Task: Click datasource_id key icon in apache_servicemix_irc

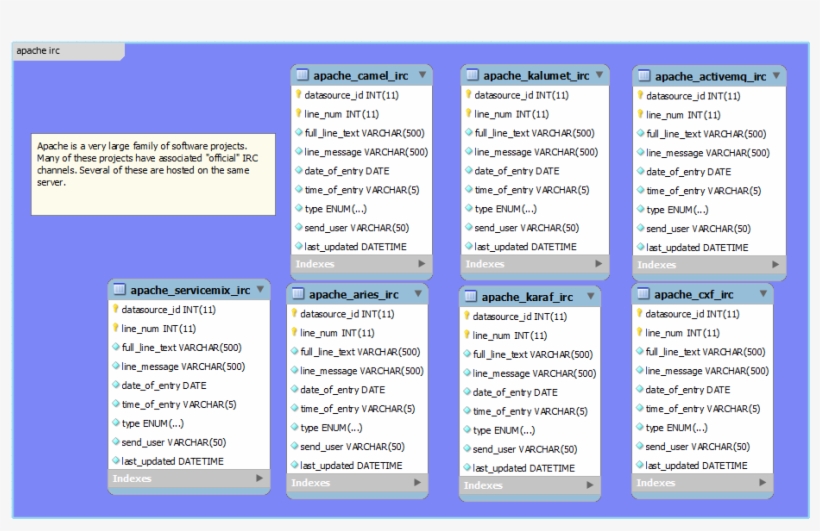Action: click(x=116, y=309)
